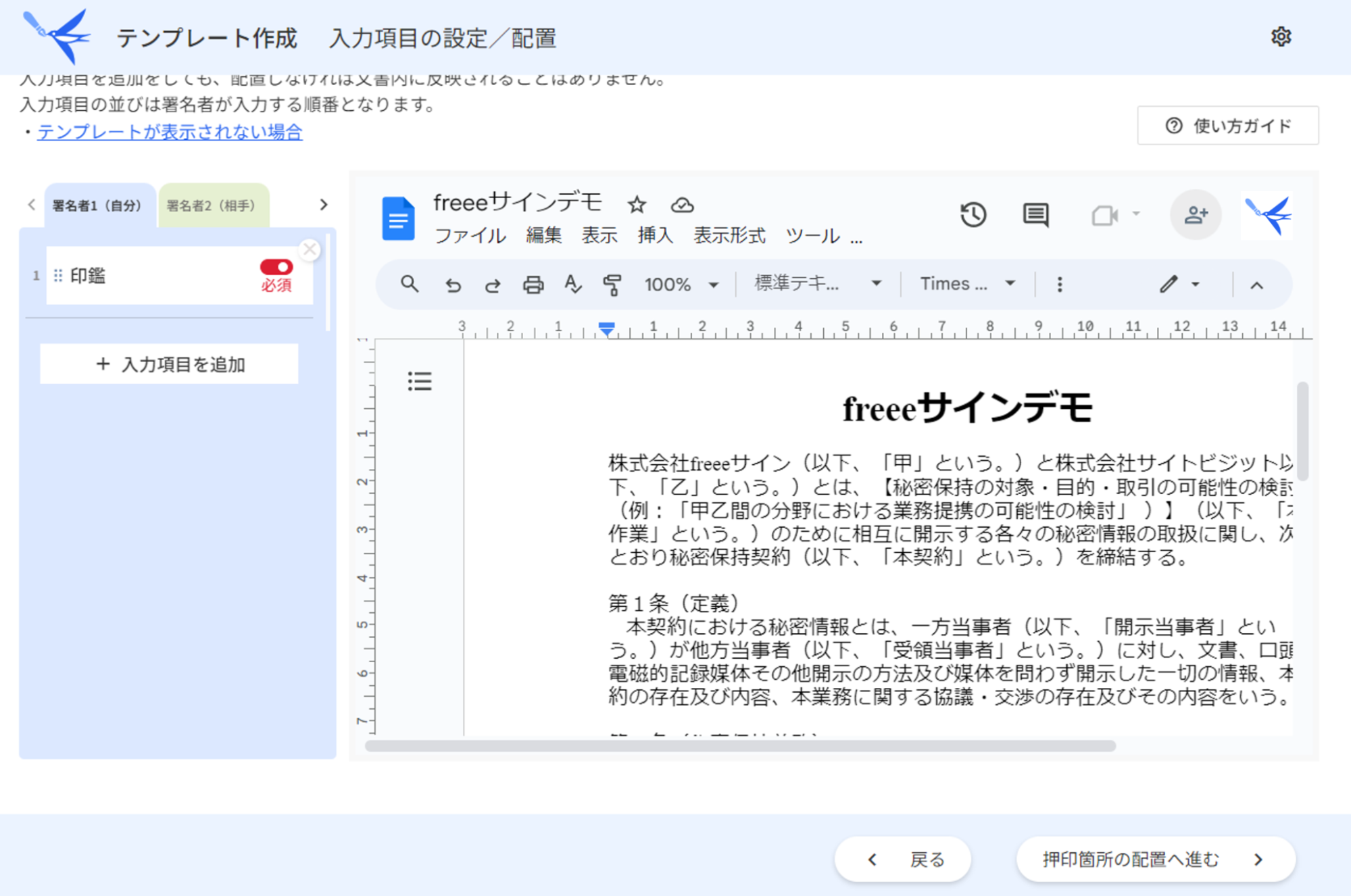Viewport: 1351px width, 896px height.
Task: Remove the 印鑑 item with X button
Action: pos(310,249)
